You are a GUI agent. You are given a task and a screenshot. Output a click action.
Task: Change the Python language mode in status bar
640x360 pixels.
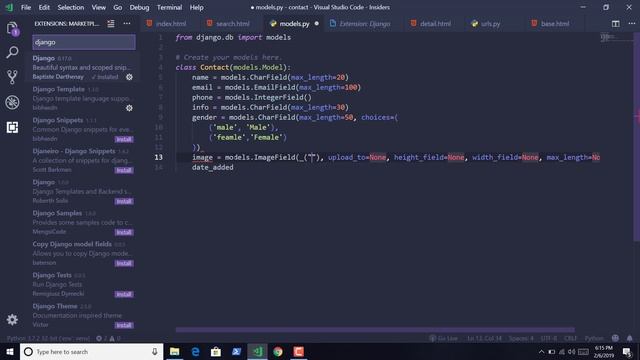tap(593, 338)
